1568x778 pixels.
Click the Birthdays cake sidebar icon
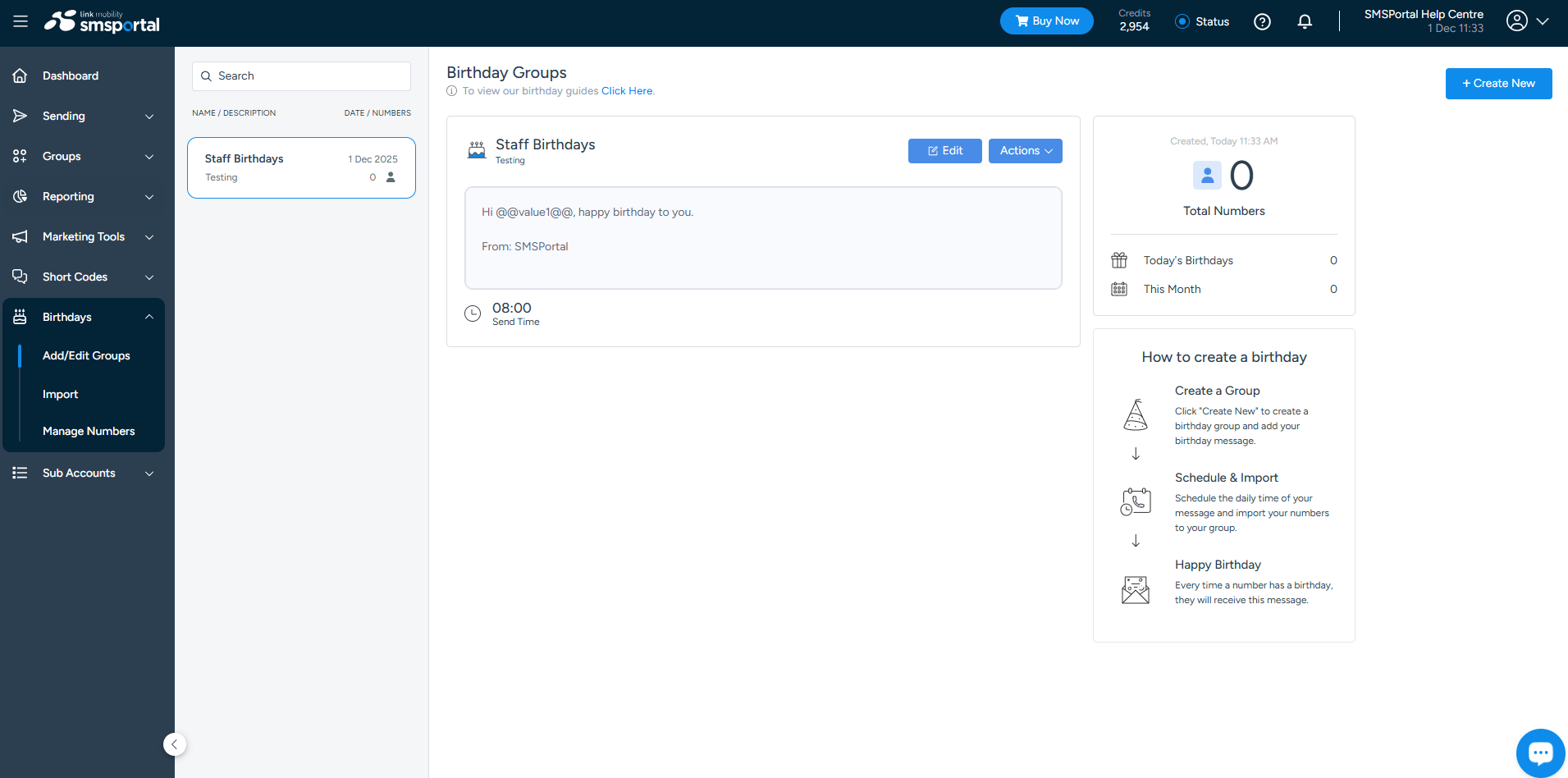coord(21,317)
